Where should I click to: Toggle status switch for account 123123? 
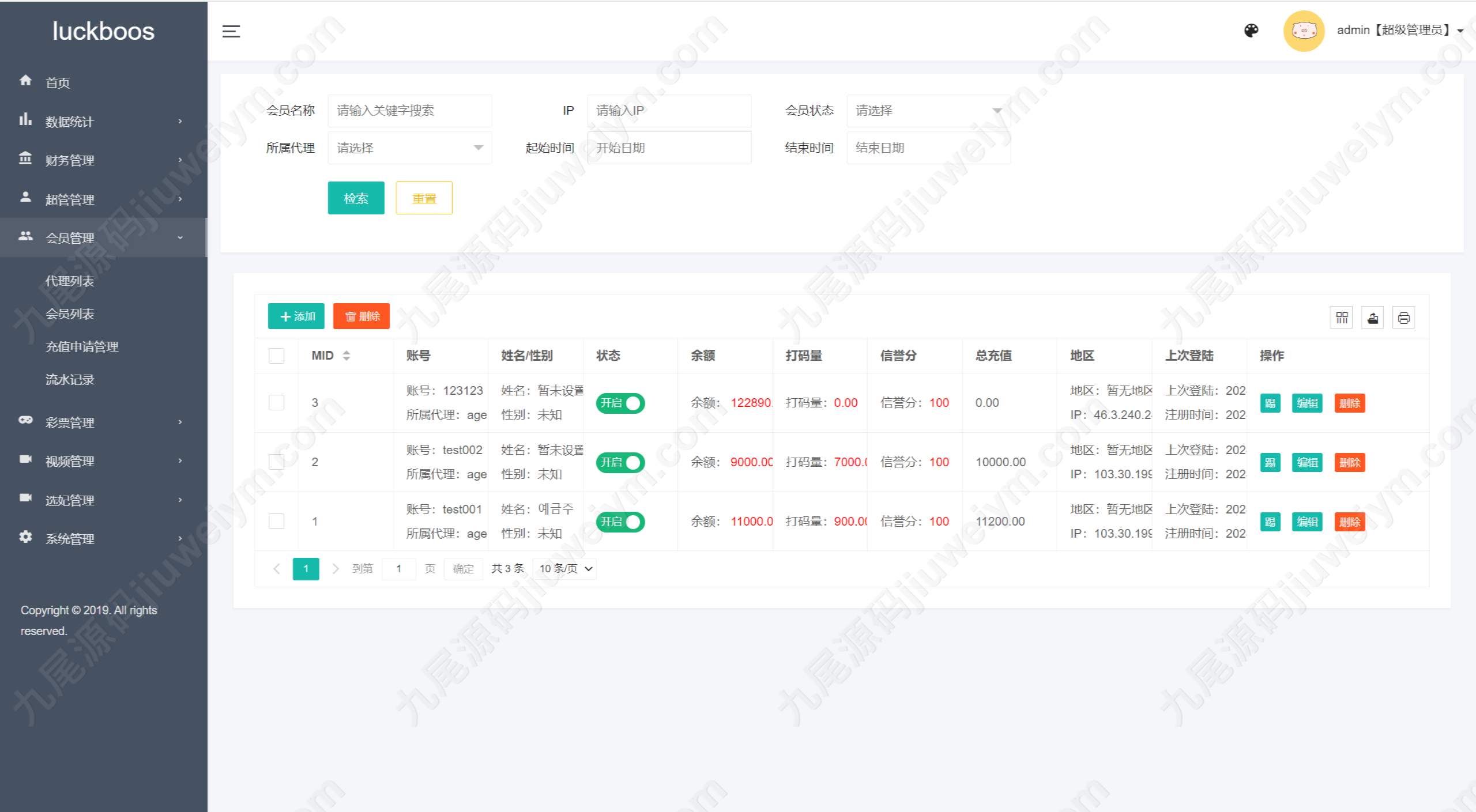(x=620, y=403)
